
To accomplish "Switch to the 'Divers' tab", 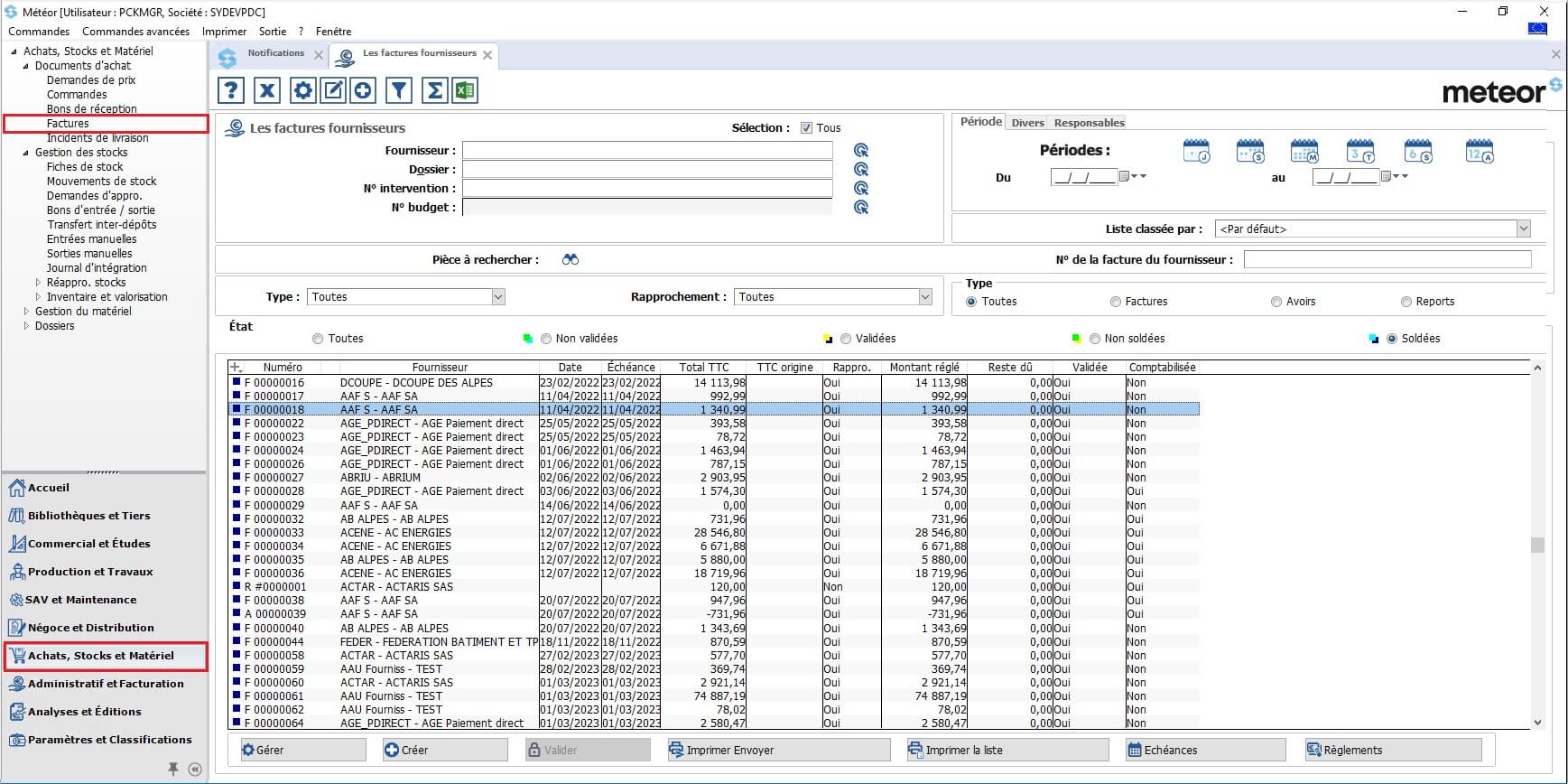I will coord(1027,123).
